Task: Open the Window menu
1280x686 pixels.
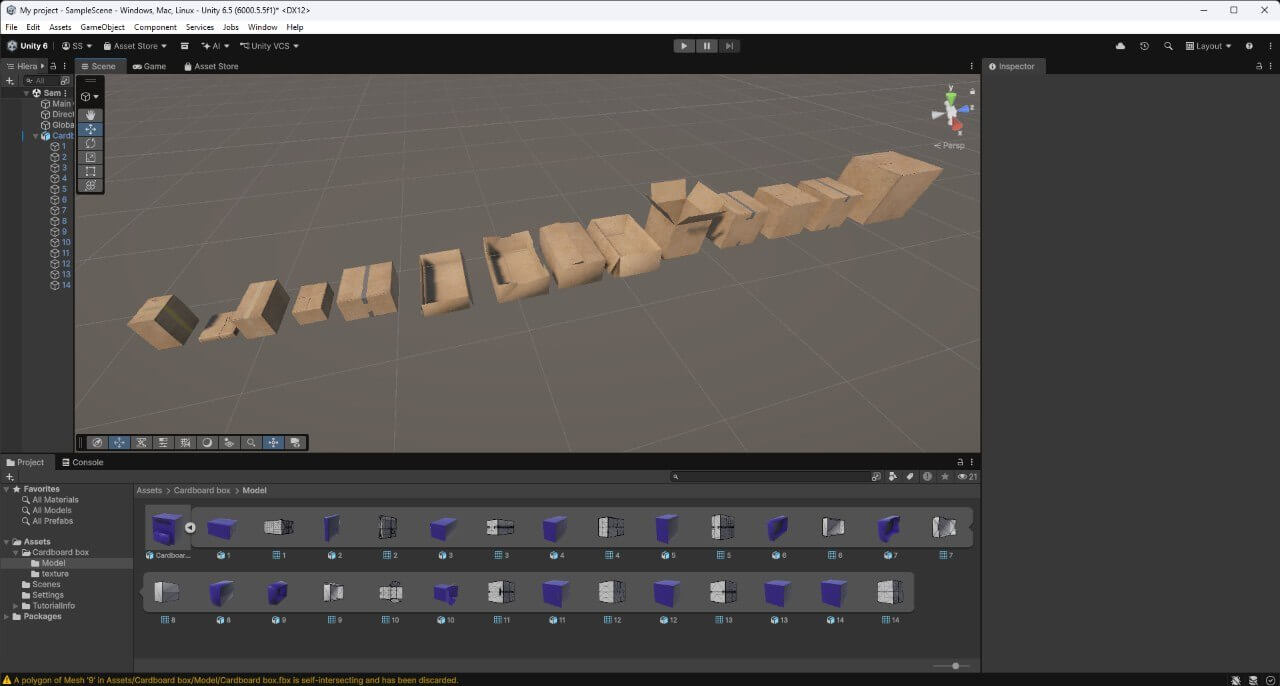Action: [x=263, y=27]
